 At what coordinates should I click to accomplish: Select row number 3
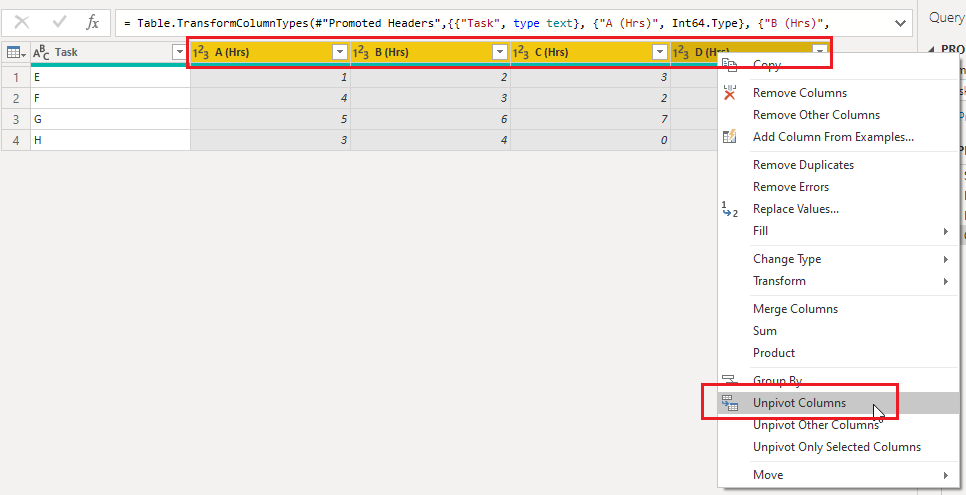tap(16, 120)
